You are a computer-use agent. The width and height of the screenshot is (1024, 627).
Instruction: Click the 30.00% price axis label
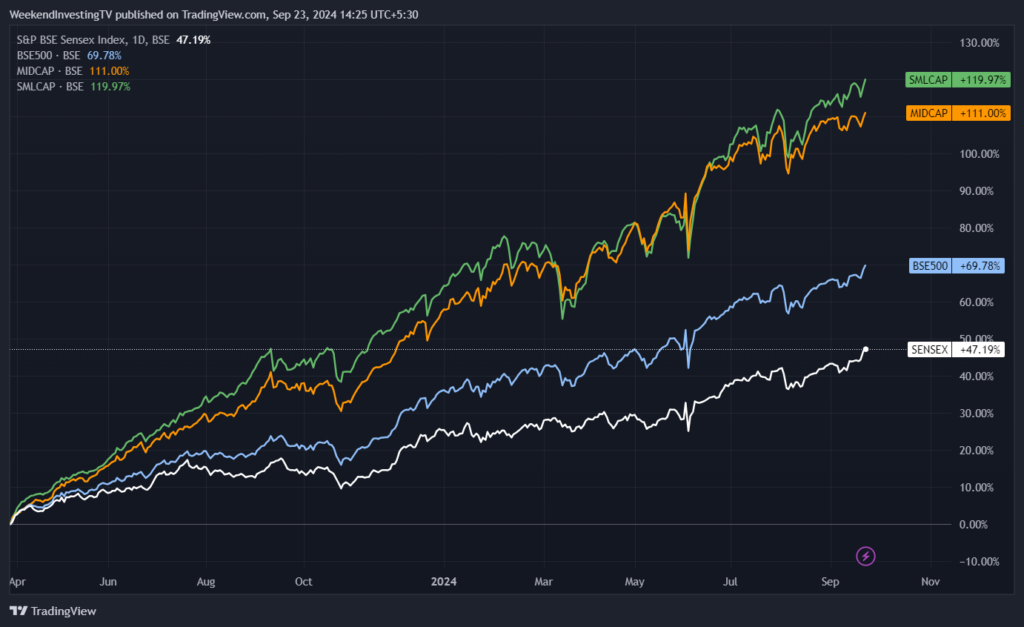(976, 413)
